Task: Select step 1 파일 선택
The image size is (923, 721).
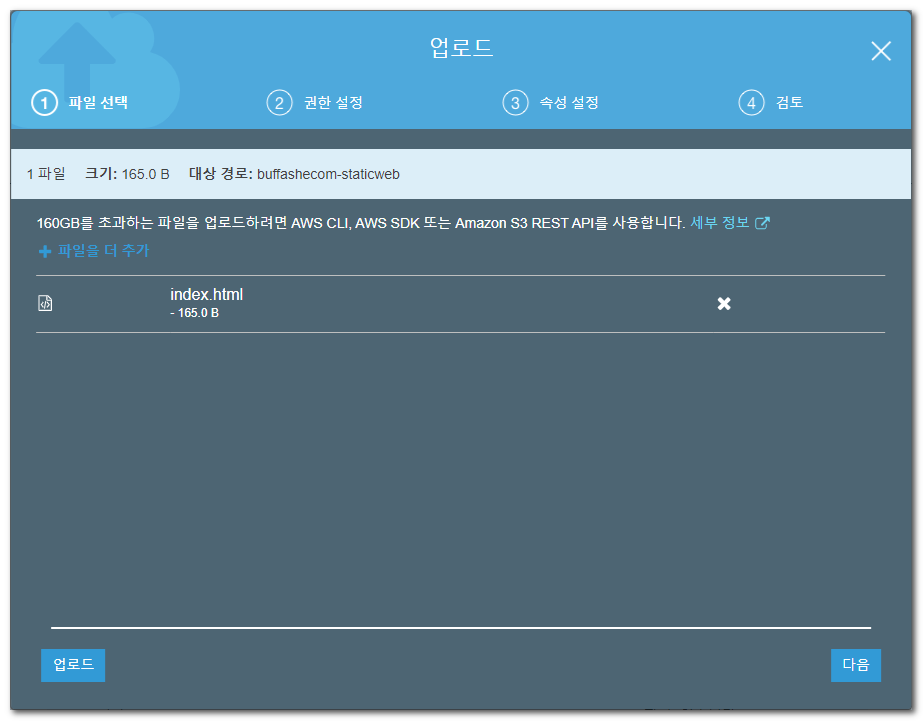Action: [80, 102]
